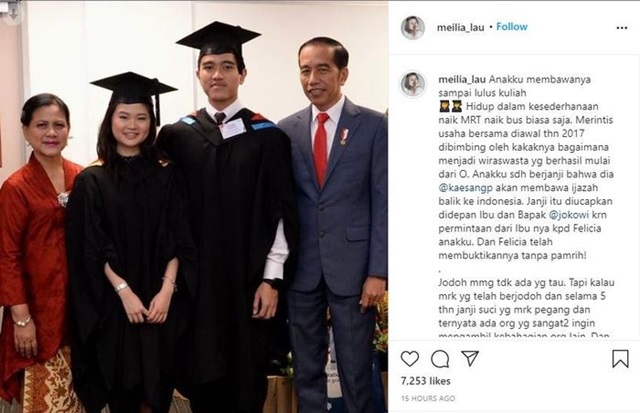Screen dimensions: 640x413
Task: Open the meilia_lau username starting the caption
Action: click(x=462, y=79)
